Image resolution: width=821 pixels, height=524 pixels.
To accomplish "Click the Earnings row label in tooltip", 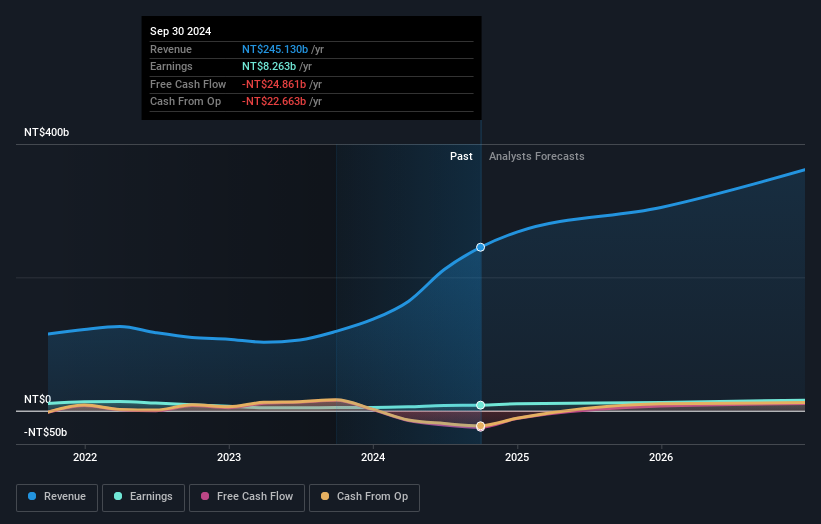I will pos(171,66).
